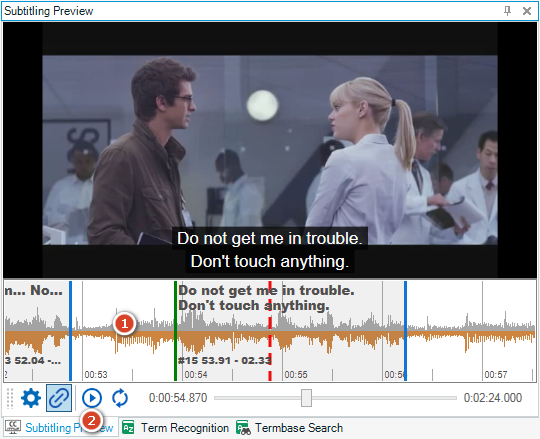540x439 pixels.
Task: Click the video position slider thumb
Action: tap(306, 398)
